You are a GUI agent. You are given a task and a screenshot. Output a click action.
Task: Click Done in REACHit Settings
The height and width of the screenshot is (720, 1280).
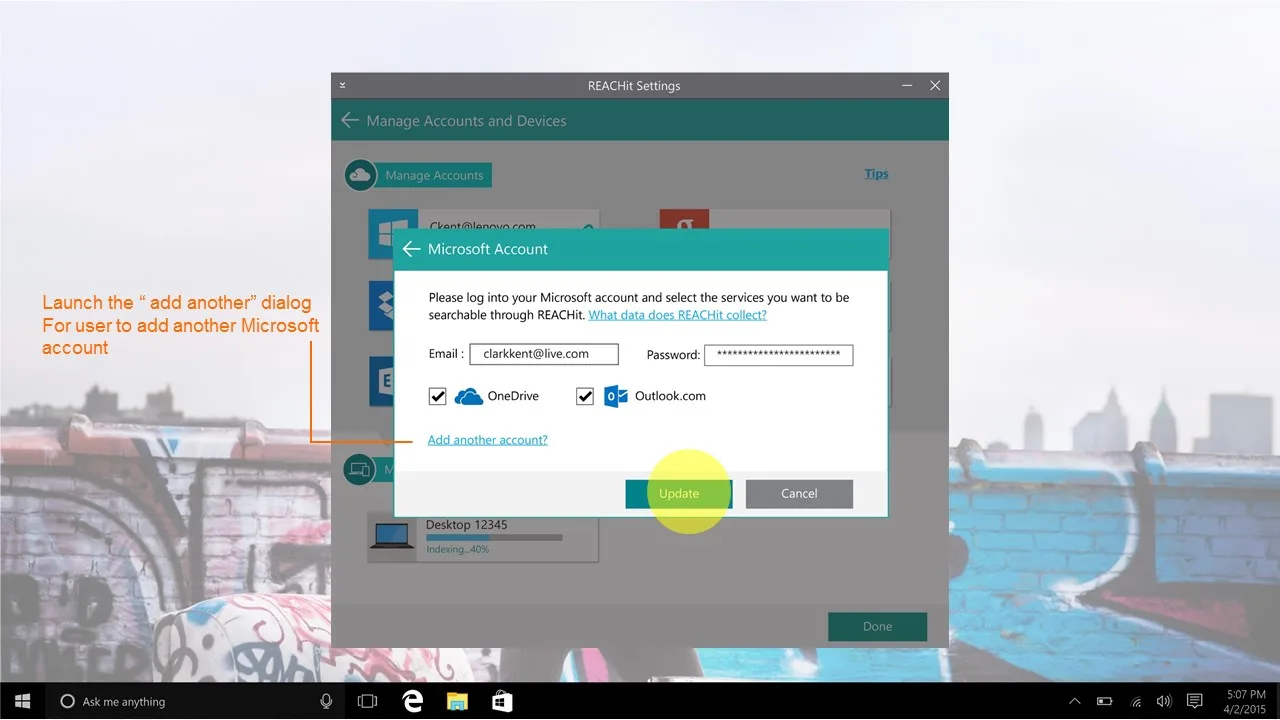point(877,627)
